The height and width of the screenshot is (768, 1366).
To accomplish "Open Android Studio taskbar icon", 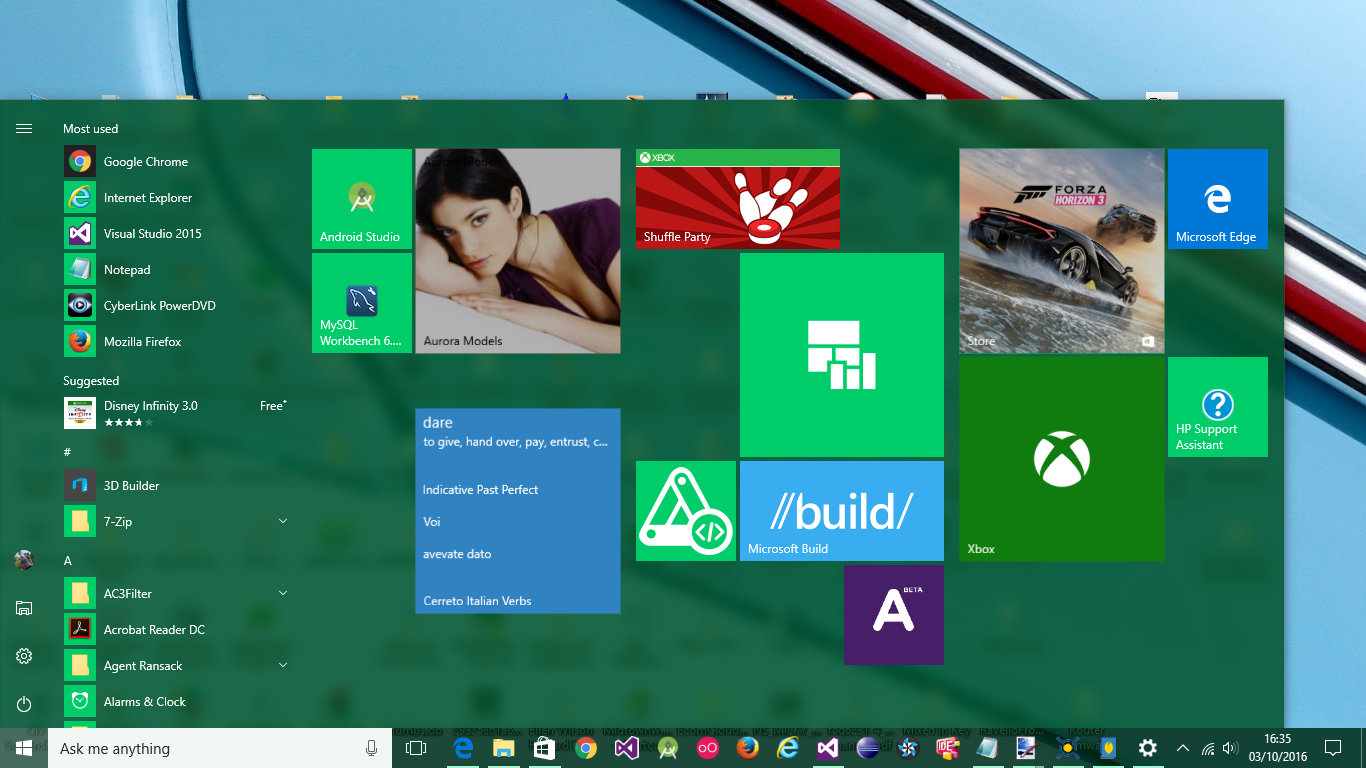I will (x=667, y=748).
